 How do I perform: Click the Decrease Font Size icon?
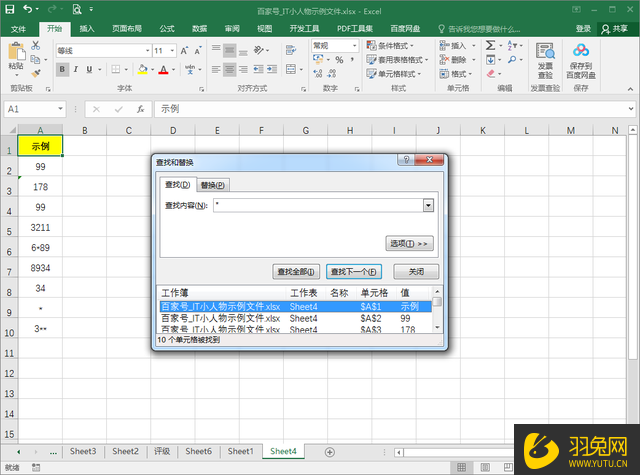pyautogui.click(x=198, y=51)
